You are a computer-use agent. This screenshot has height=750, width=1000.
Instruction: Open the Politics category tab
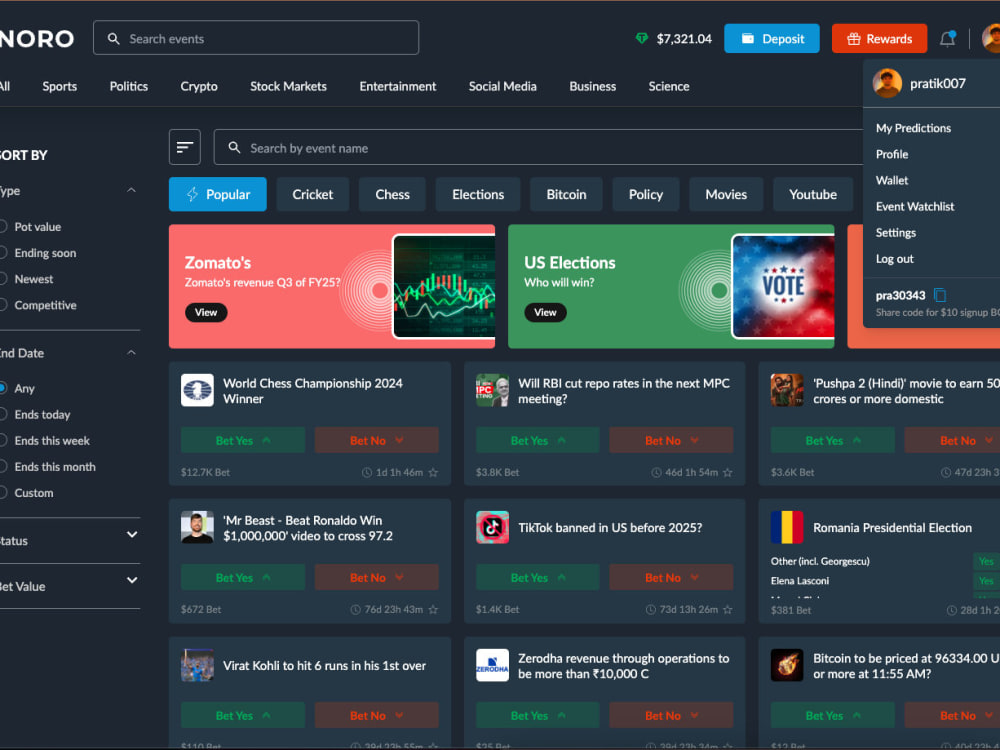click(x=128, y=86)
